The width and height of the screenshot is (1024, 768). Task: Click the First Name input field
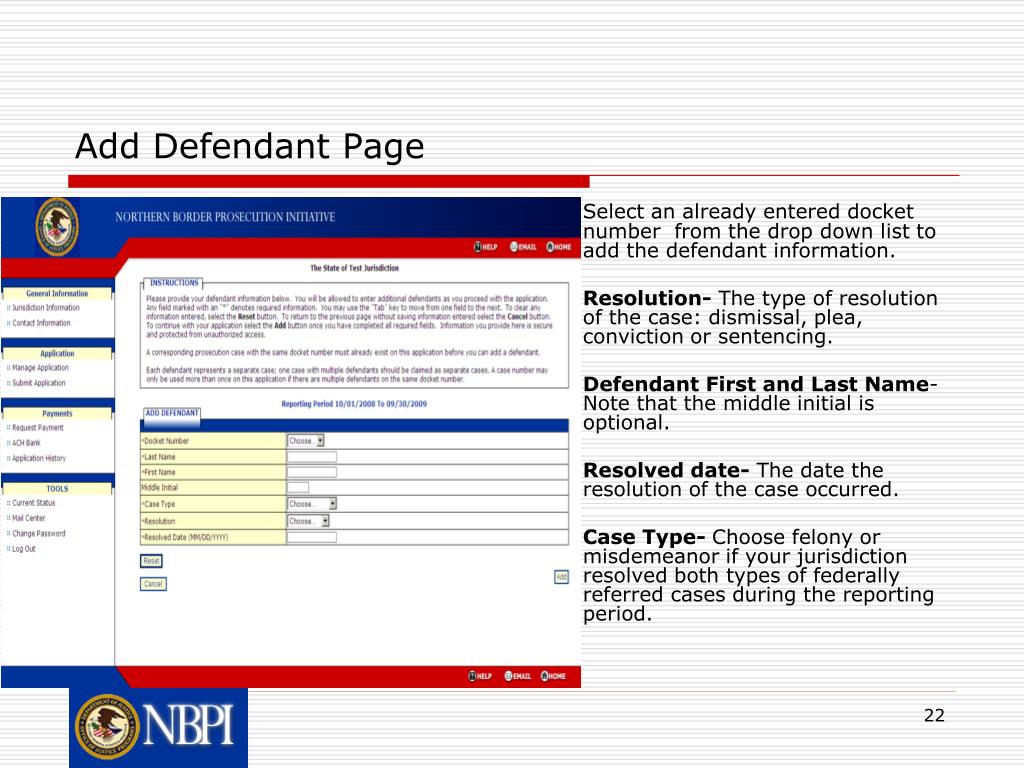click(312, 472)
